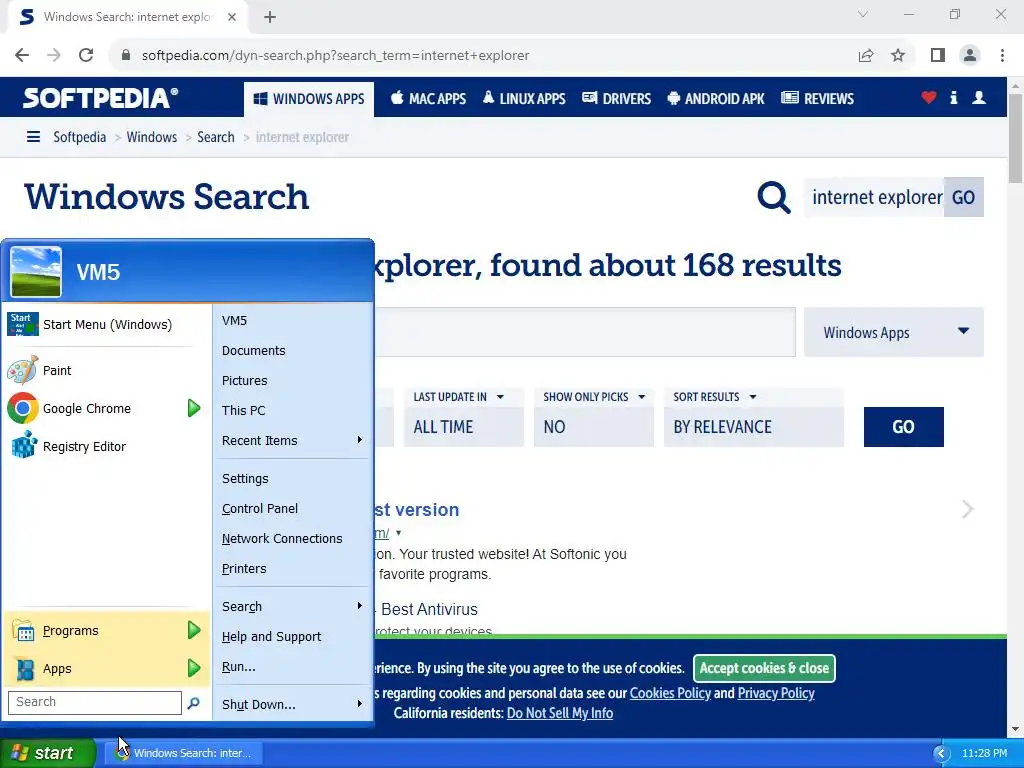Image resolution: width=1024 pixels, height=768 pixels.
Task: Open the Sort Results dropdown
Action: [x=754, y=417]
